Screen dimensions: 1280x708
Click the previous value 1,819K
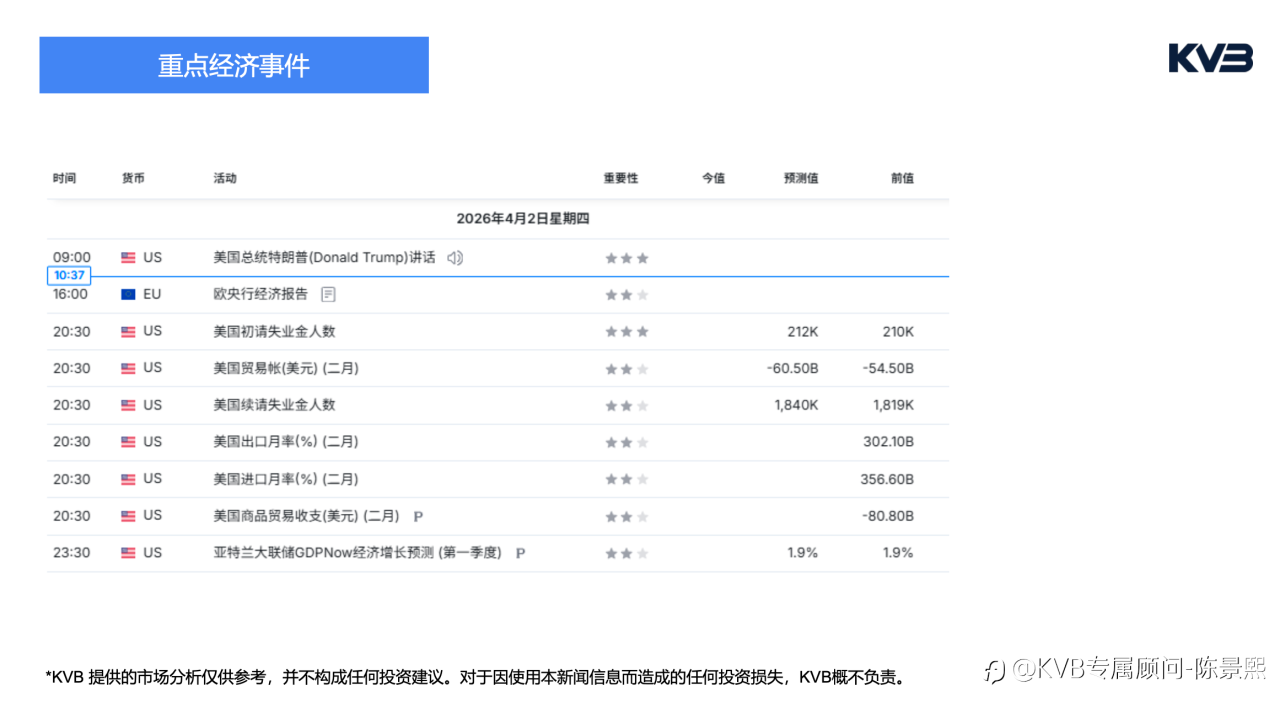[x=892, y=405]
